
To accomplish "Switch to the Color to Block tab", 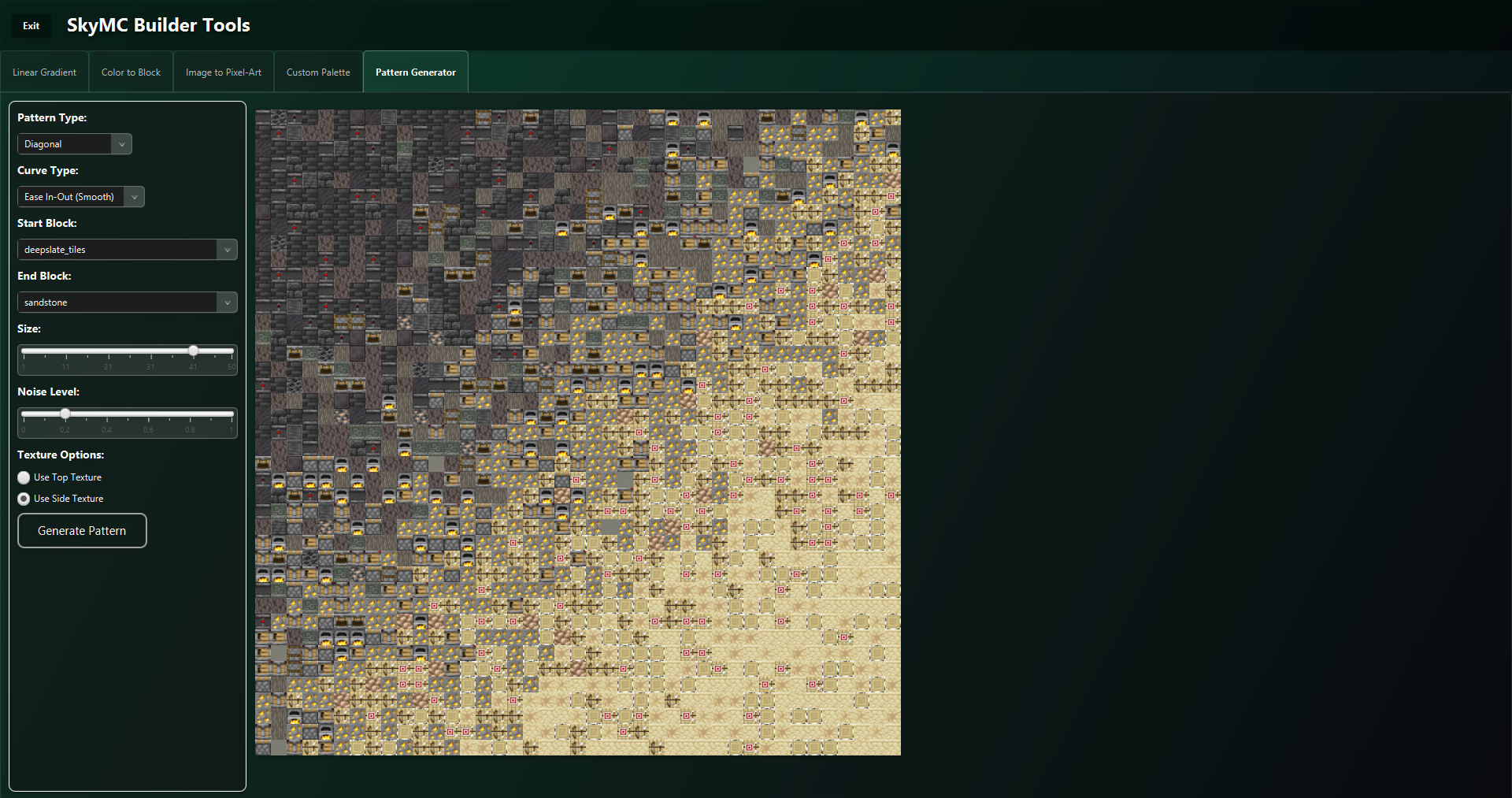I will 131,72.
